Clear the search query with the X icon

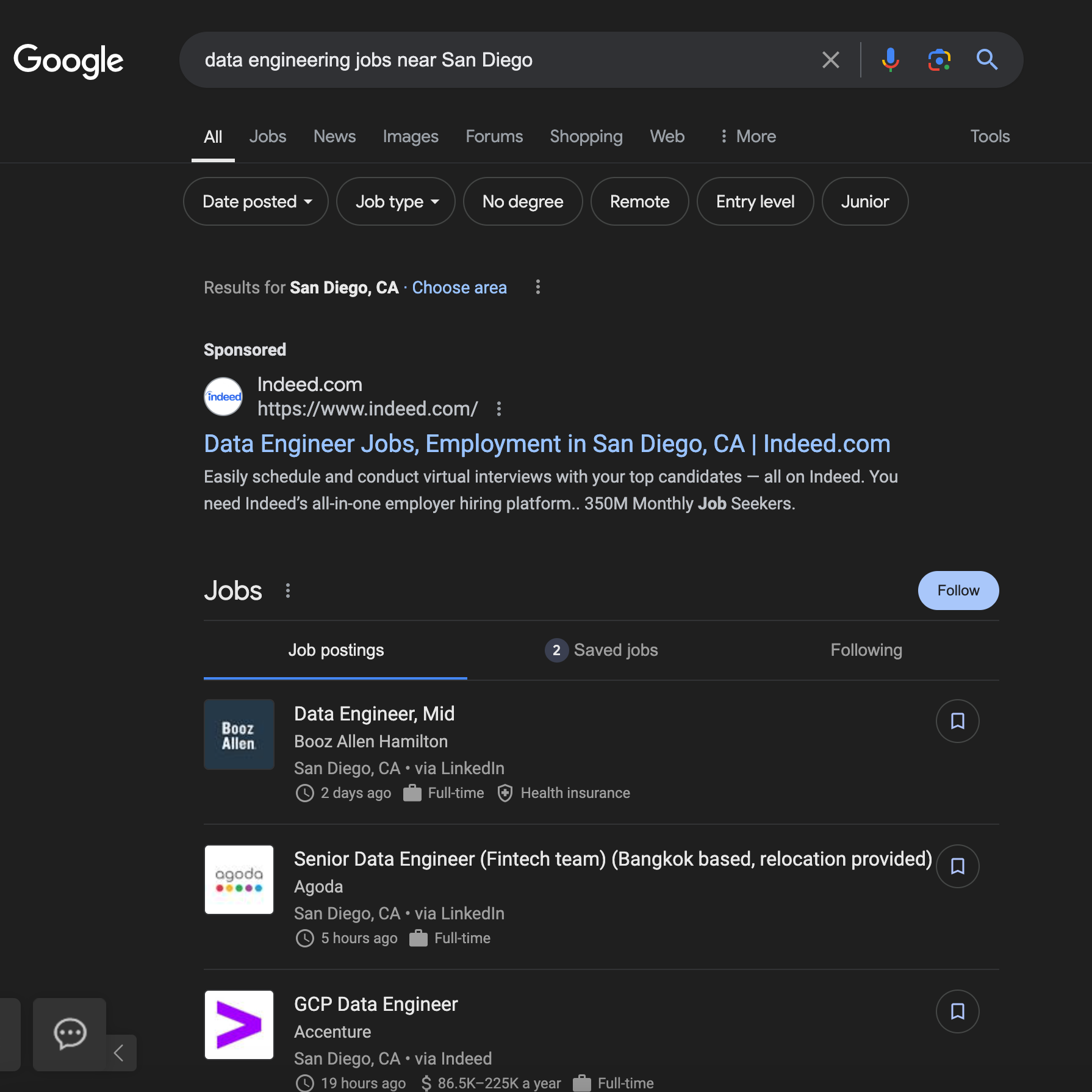(x=830, y=60)
